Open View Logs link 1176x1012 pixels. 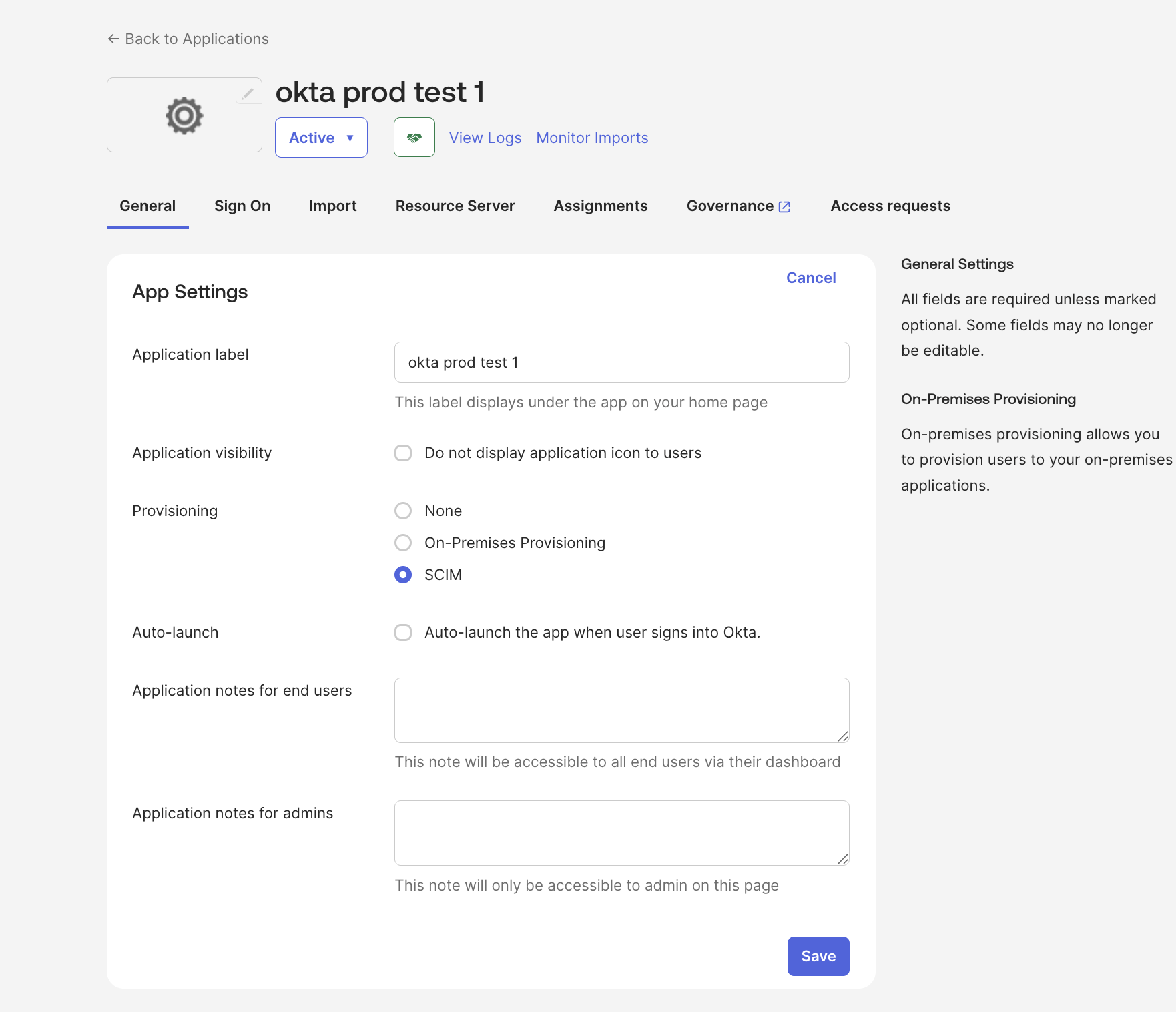click(x=485, y=138)
